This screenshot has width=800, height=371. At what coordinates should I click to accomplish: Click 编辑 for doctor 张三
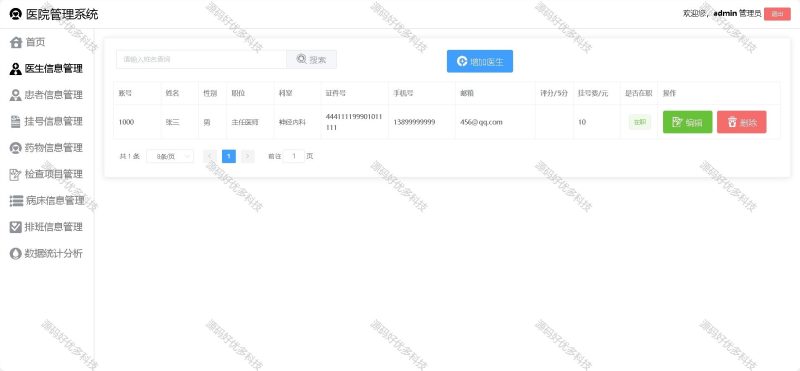click(687, 122)
